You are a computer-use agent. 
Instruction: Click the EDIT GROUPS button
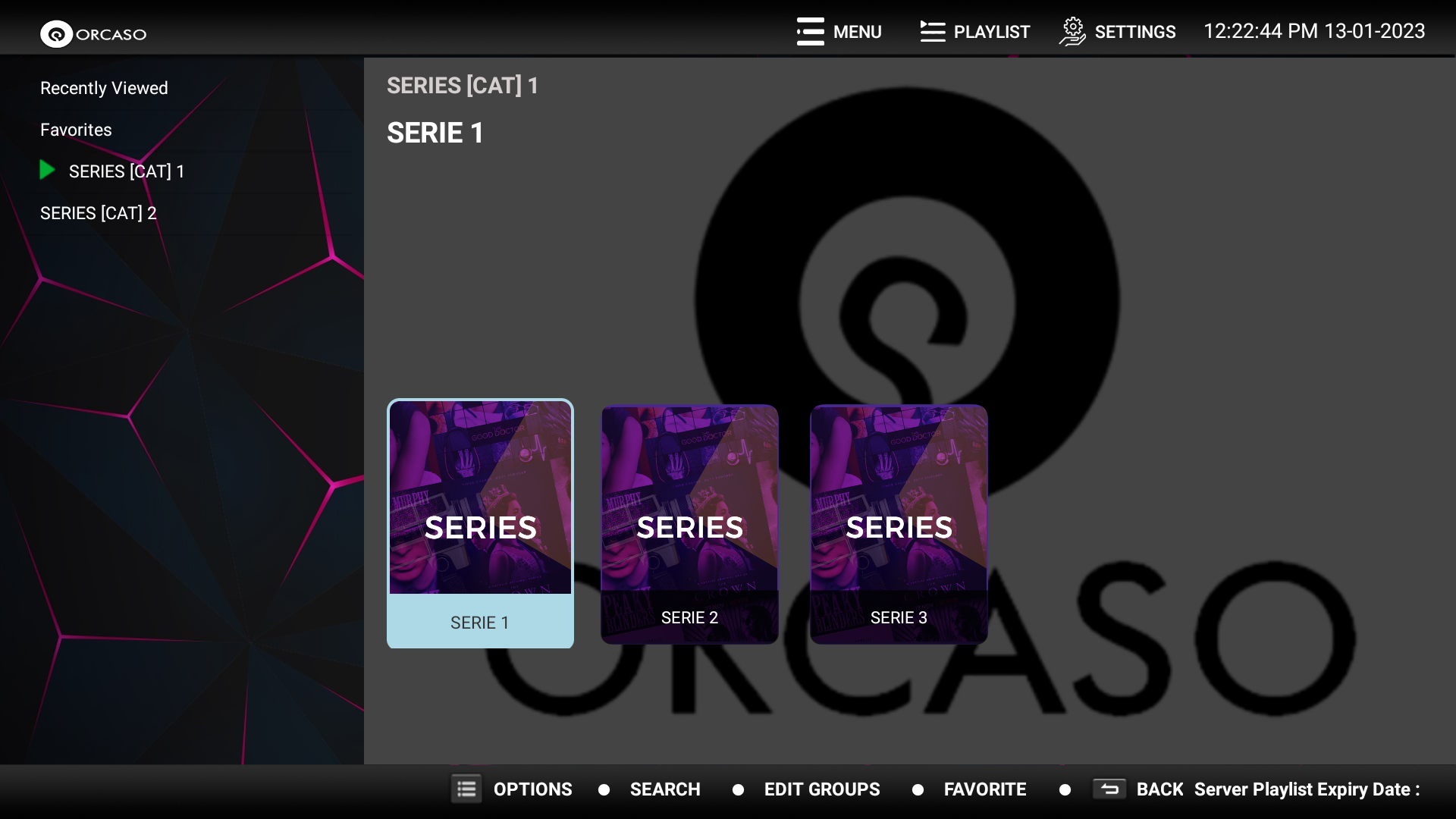pyautogui.click(x=822, y=789)
